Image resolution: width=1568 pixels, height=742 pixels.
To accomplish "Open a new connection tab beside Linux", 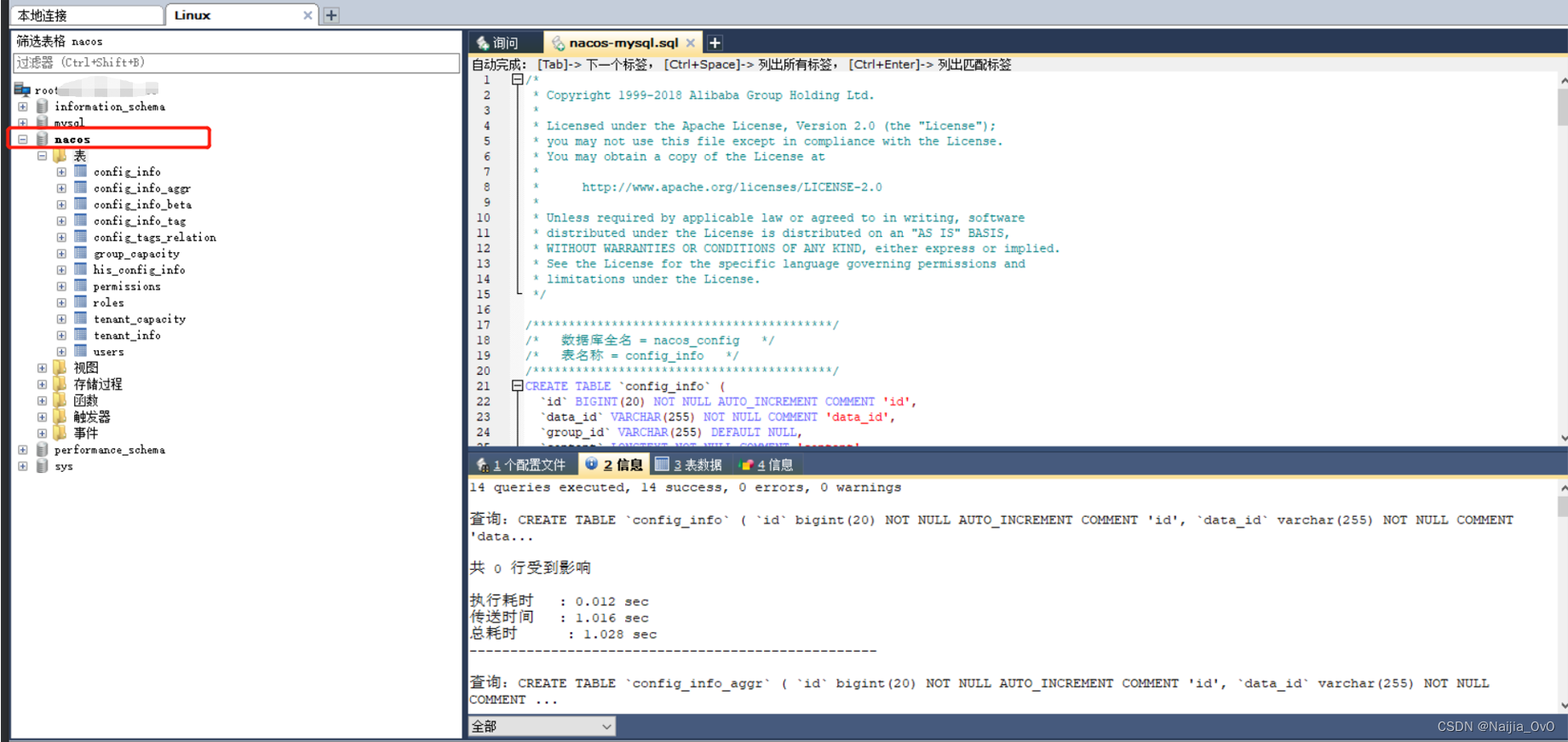I will [331, 15].
